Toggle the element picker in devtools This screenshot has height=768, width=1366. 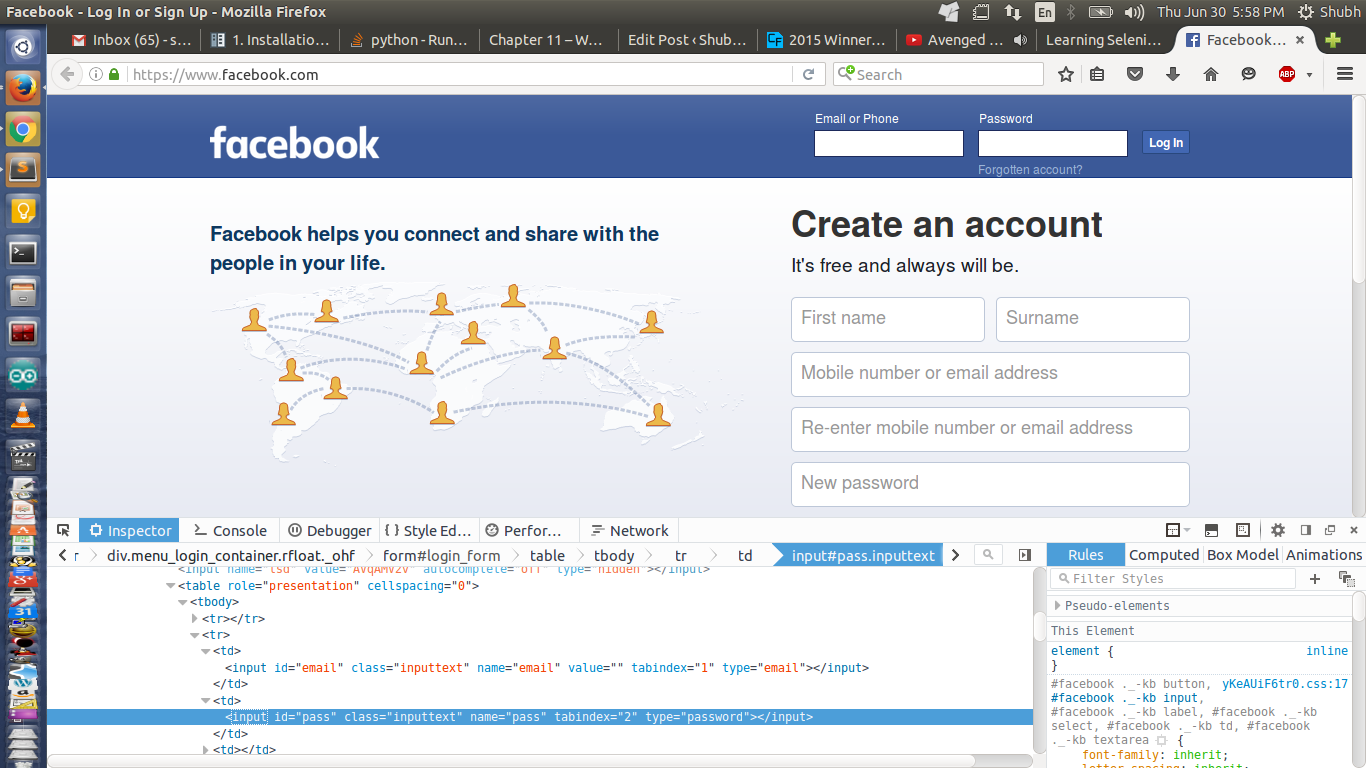coord(63,530)
